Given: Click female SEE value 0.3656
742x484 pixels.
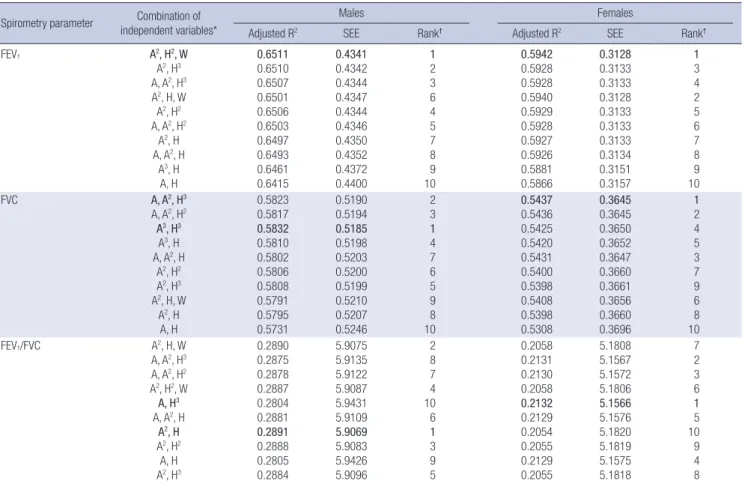Looking at the screenshot, I should 615,301.
